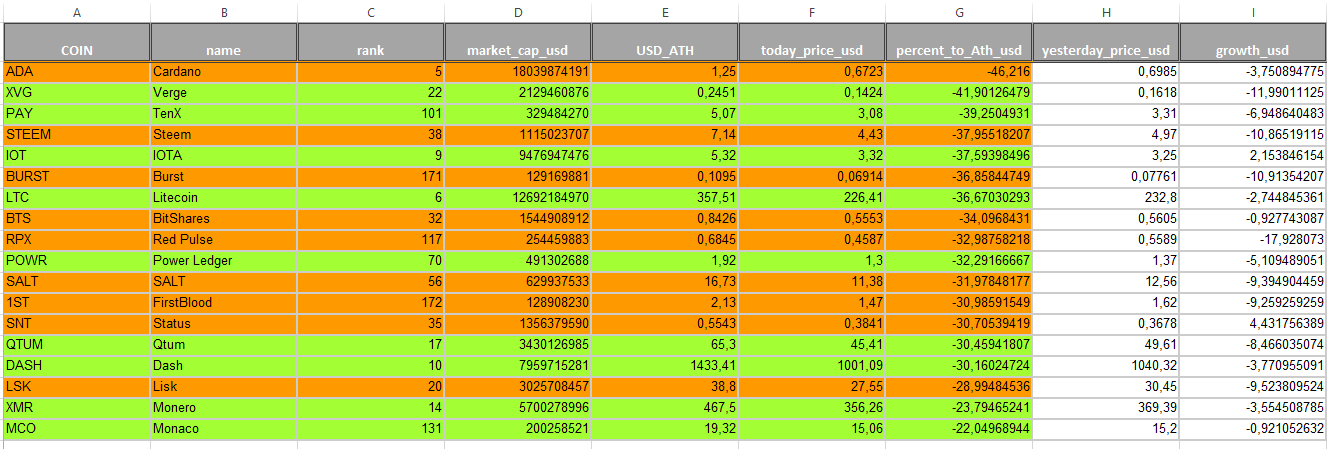Image resolution: width=1327 pixels, height=449 pixels.
Task: Click the Litecoin name cell
Action: pyautogui.click(x=224, y=198)
